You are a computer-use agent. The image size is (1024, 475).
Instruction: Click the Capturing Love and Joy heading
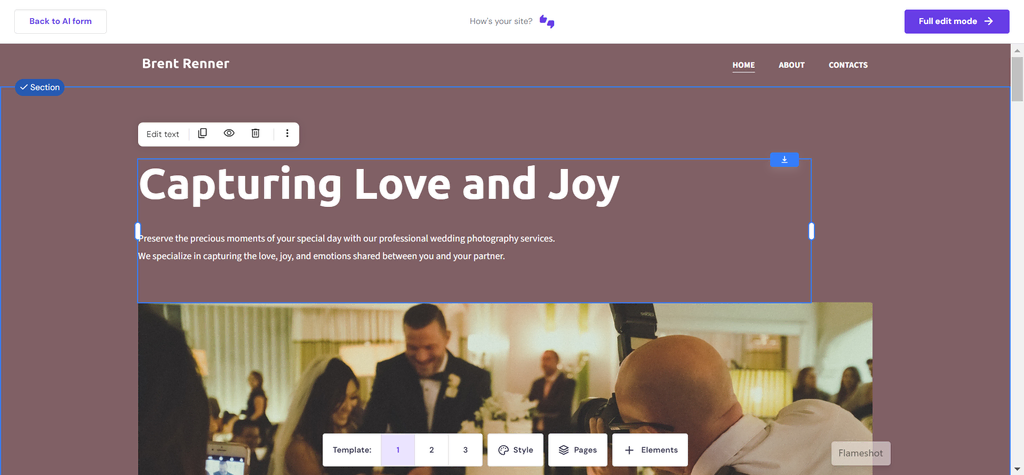[x=379, y=184]
